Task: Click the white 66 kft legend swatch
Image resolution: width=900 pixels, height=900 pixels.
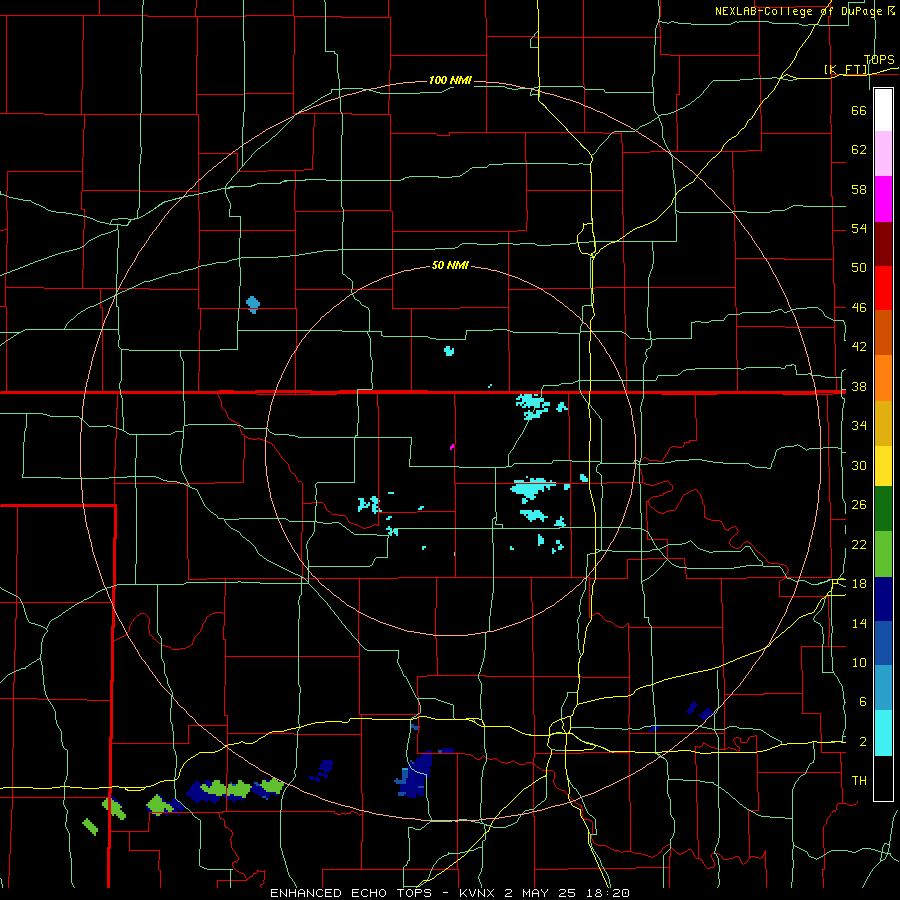Action: click(x=883, y=110)
